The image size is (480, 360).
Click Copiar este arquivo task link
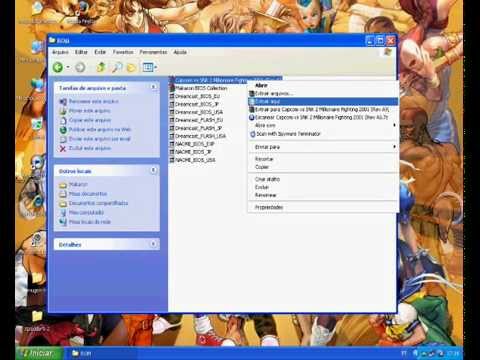click(90, 120)
